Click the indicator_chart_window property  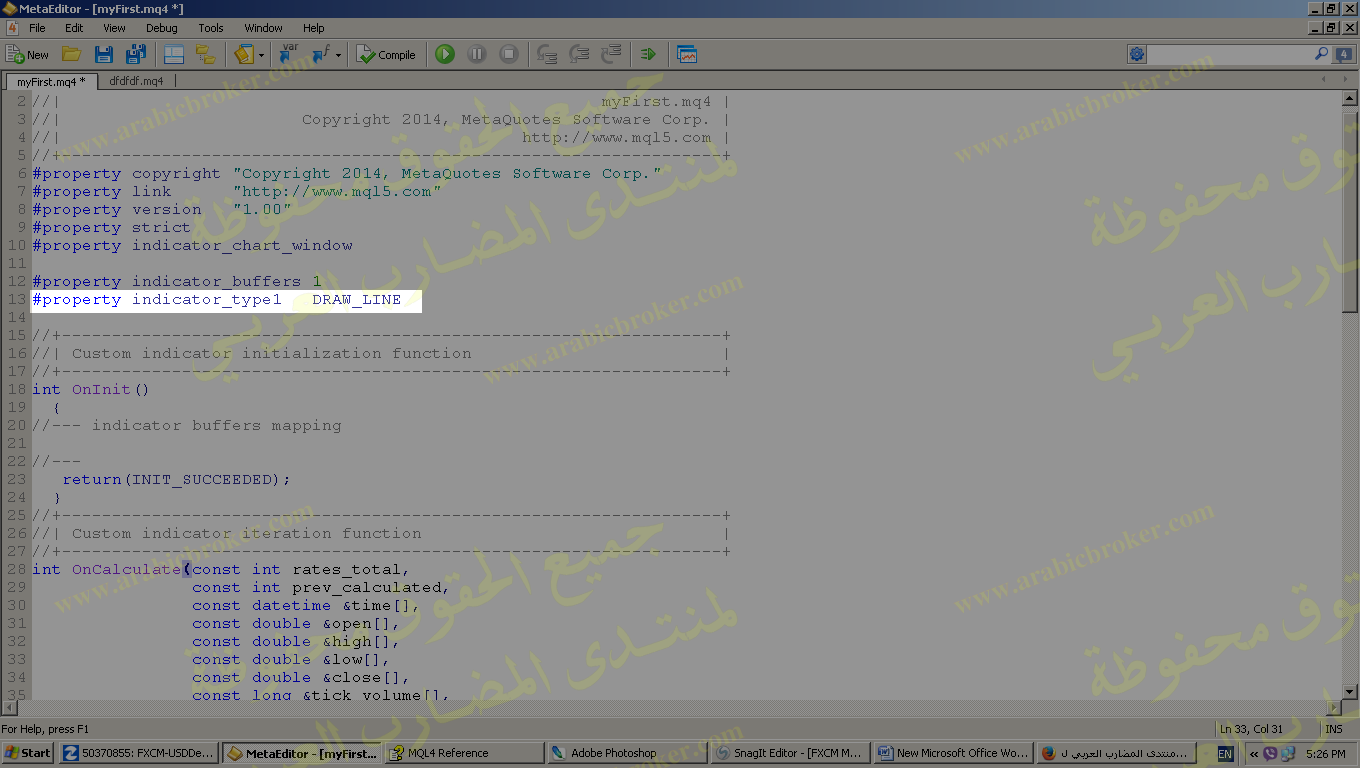click(242, 246)
